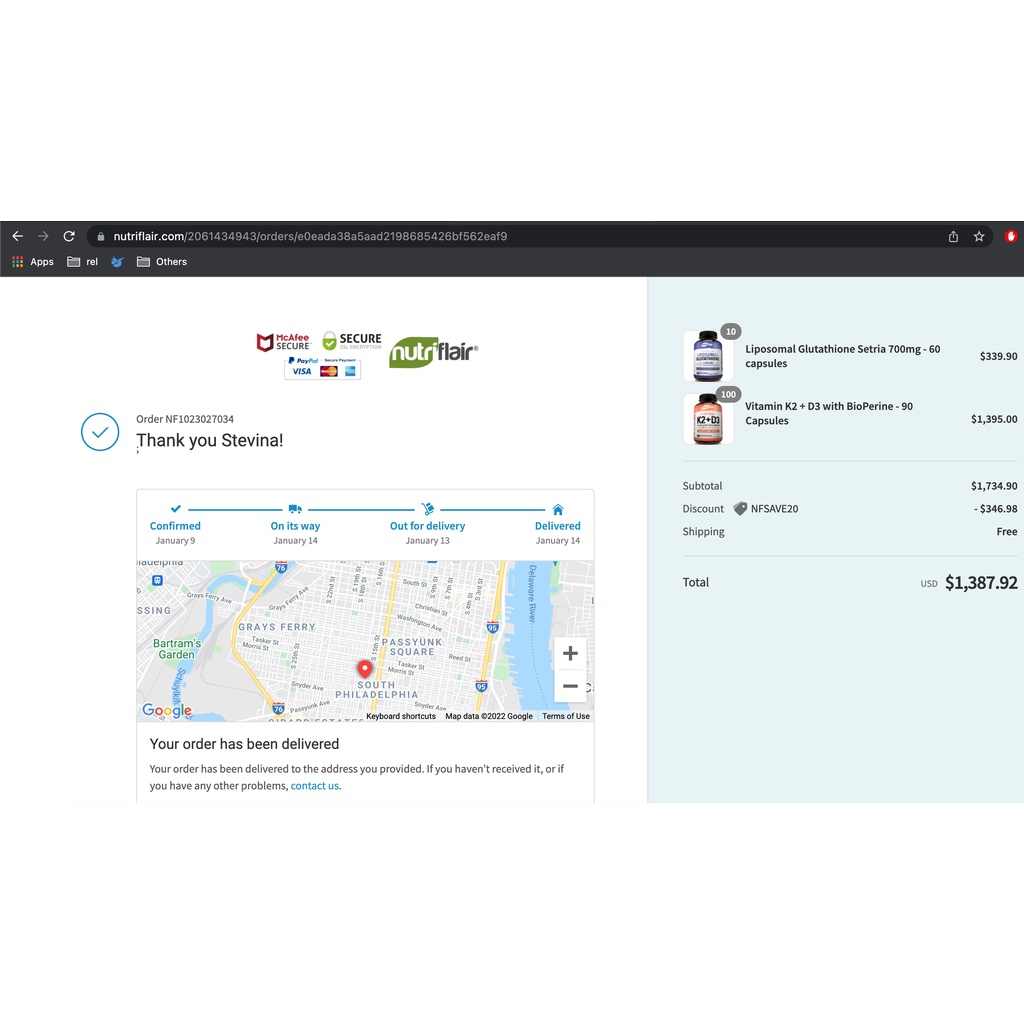Screen dimensions: 1024x1024
Task: Click the red map location pin
Action: (x=365, y=669)
